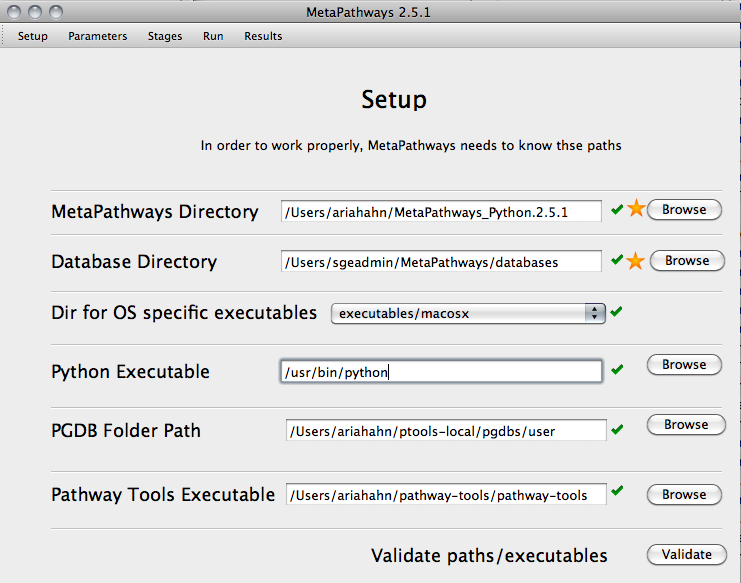Click the 'Validate paths/executables' text
The height and width of the screenshot is (583, 741).
click(489, 556)
